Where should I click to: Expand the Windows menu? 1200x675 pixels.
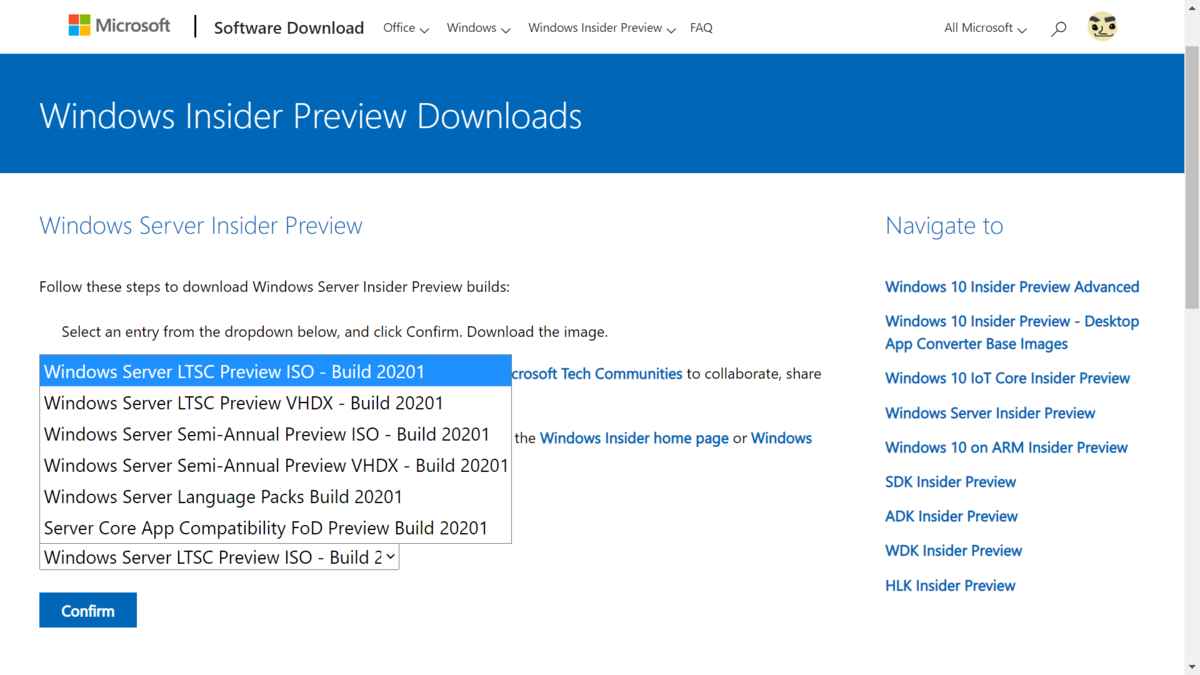pyautogui.click(x=479, y=28)
